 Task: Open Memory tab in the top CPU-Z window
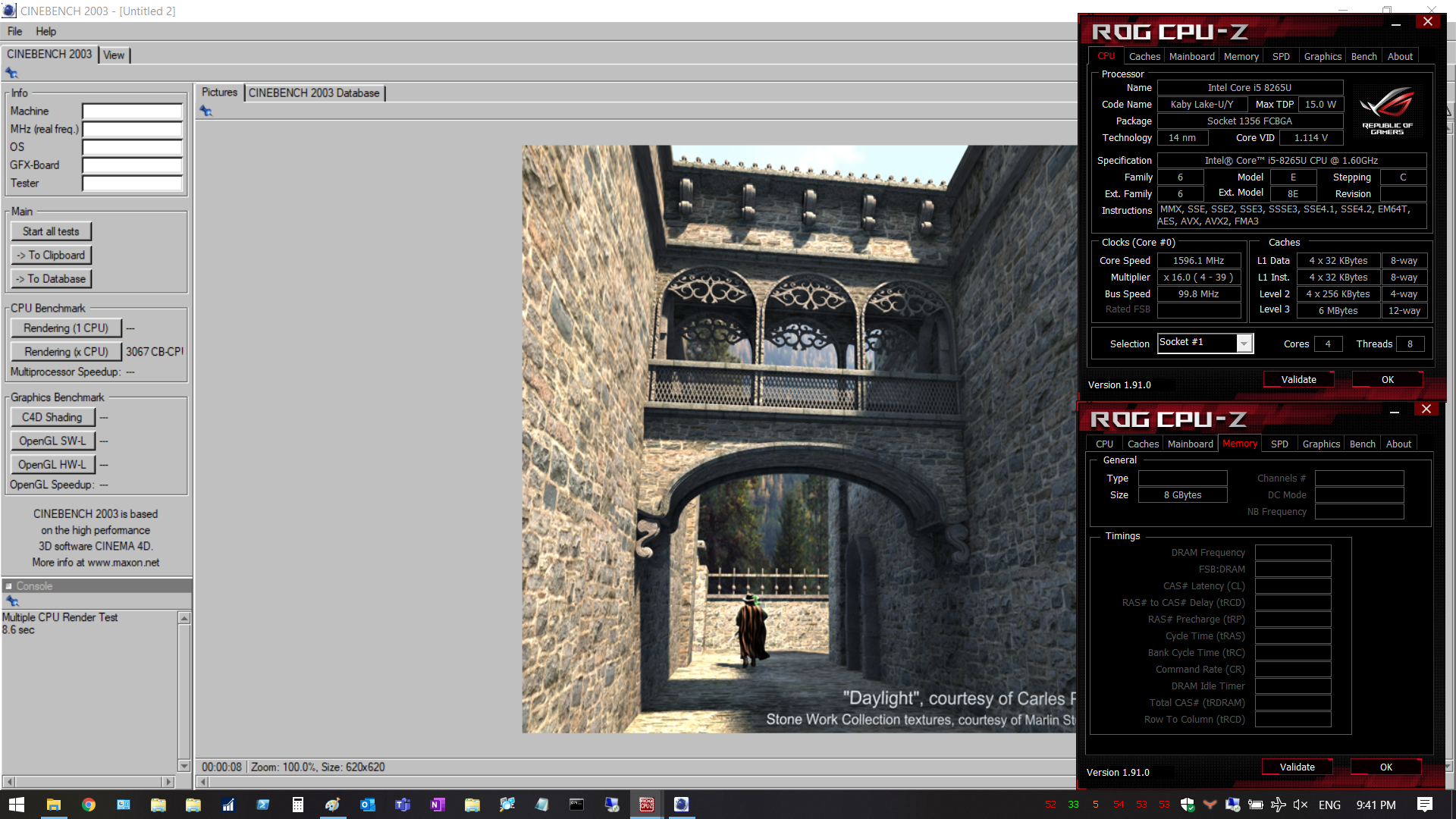coord(1241,56)
